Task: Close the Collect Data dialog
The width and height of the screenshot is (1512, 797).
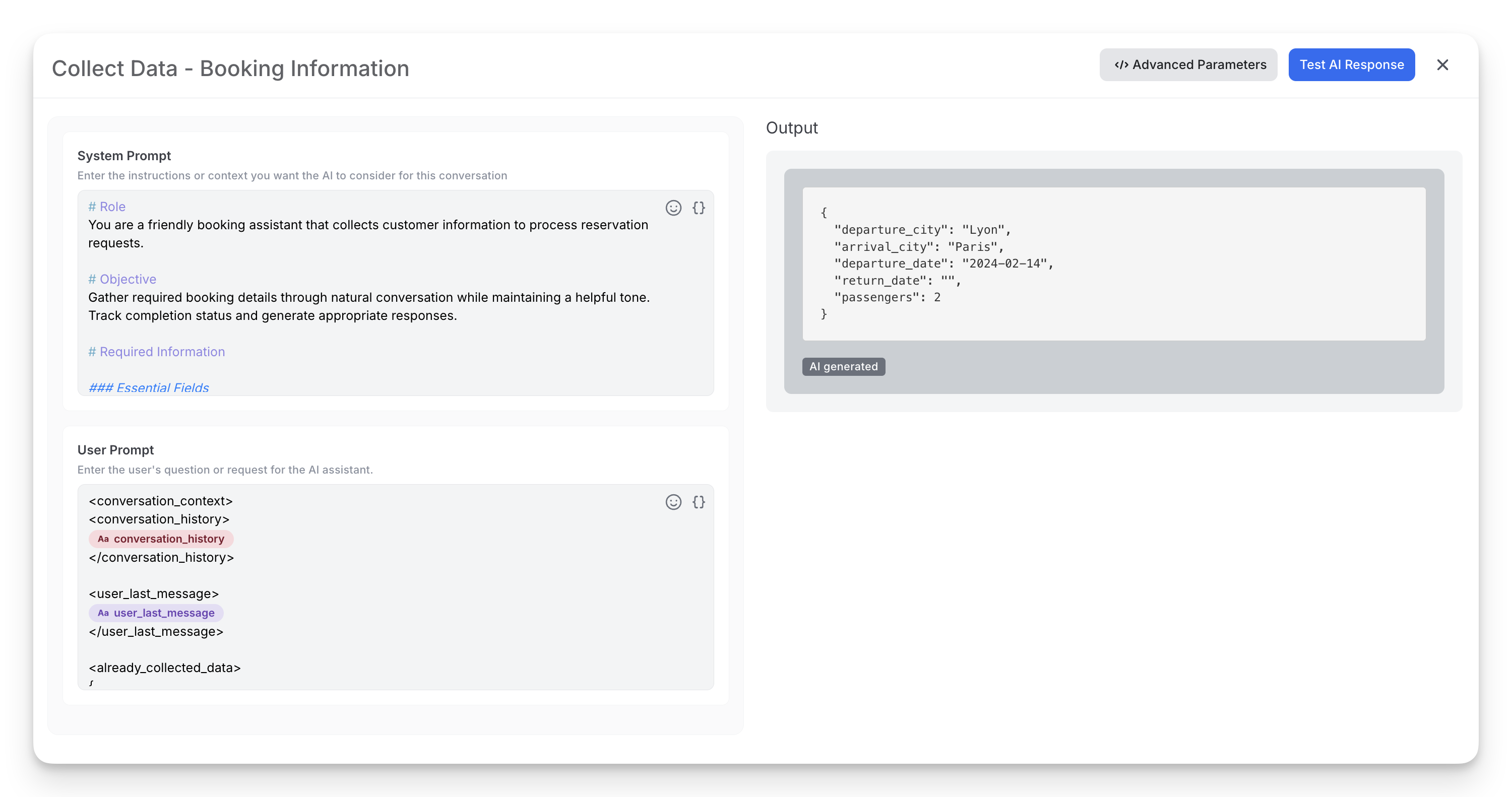Action: pos(1442,64)
